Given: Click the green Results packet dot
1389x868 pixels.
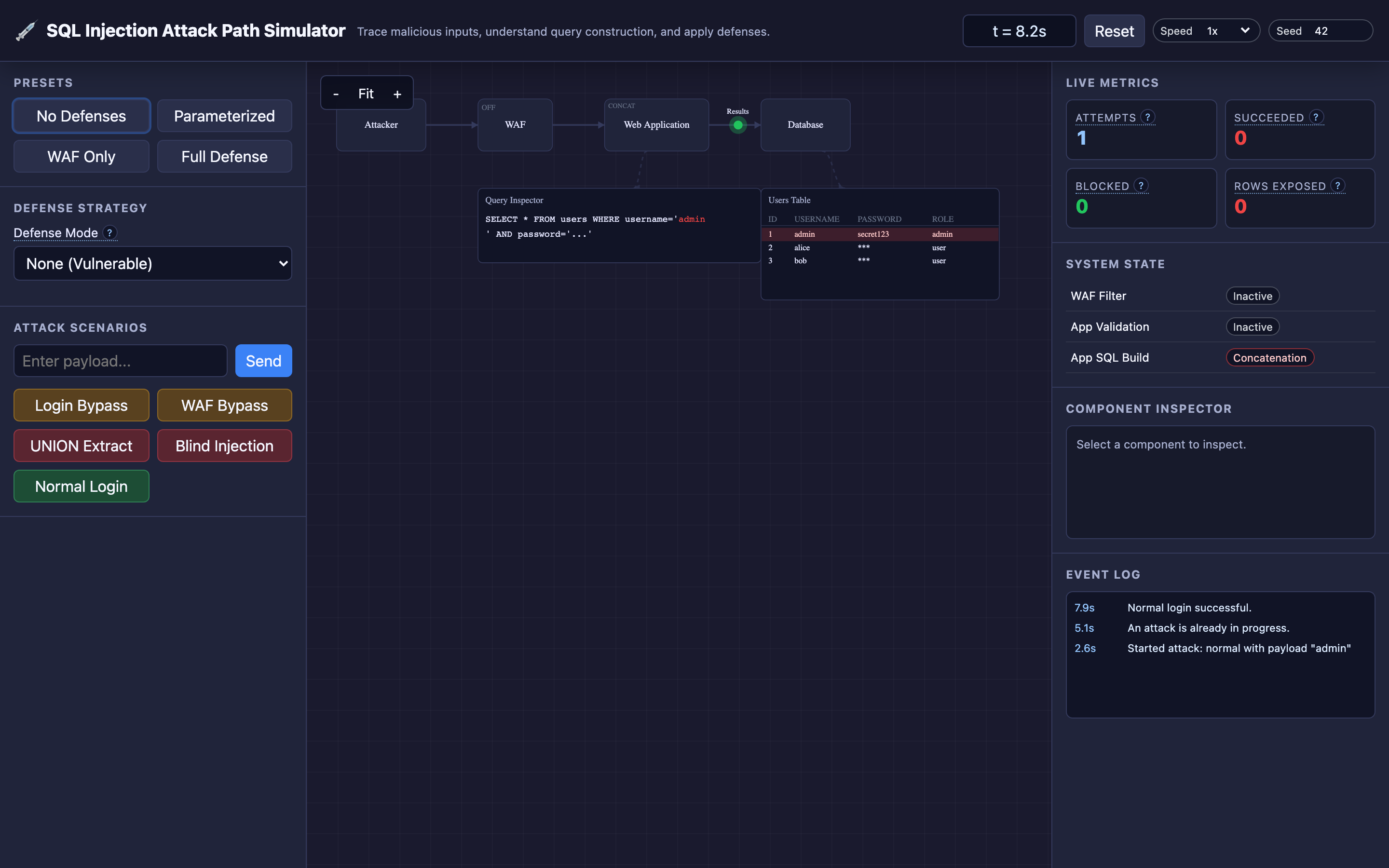Looking at the screenshot, I should [x=738, y=124].
